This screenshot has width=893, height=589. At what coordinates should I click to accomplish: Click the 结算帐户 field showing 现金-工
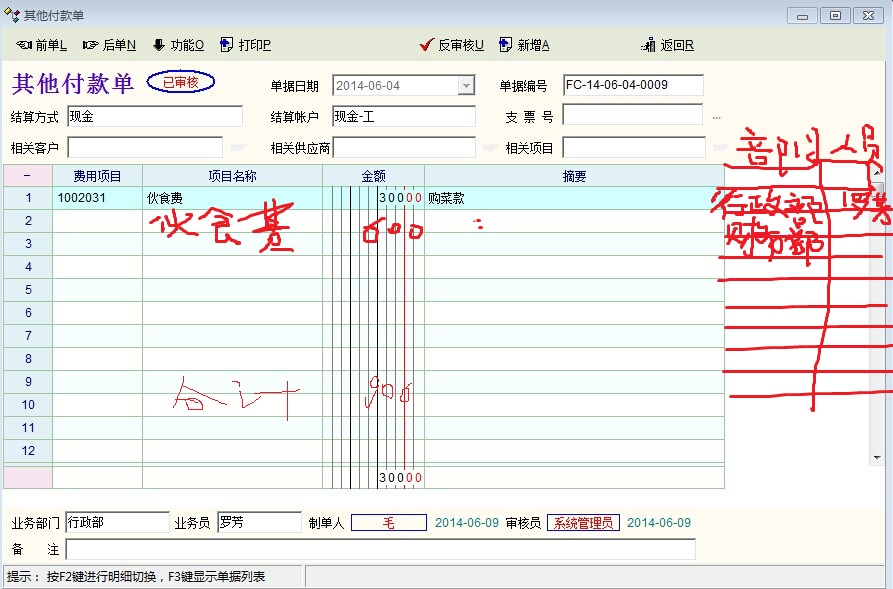pyautogui.click(x=403, y=116)
